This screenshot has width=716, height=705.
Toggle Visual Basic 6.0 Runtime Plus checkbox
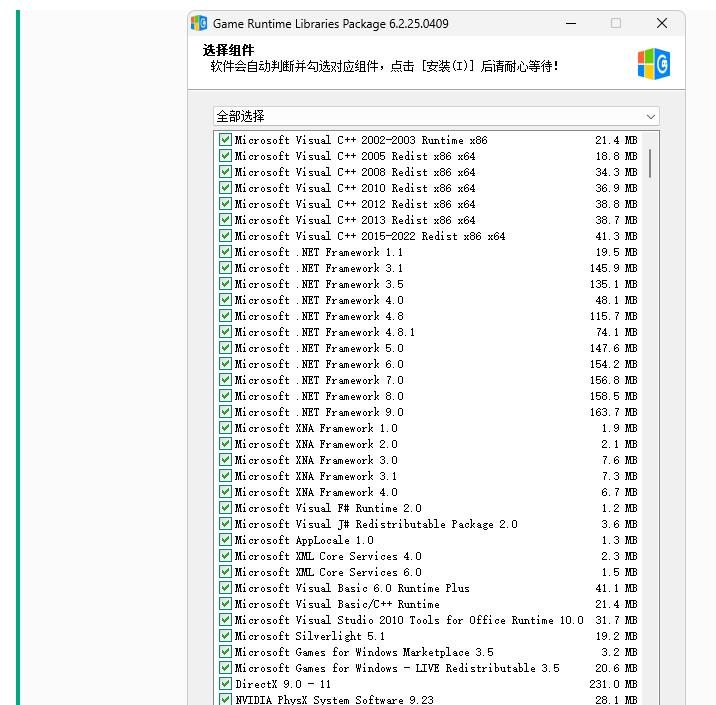pyautogui.click(x=225, y=587)
